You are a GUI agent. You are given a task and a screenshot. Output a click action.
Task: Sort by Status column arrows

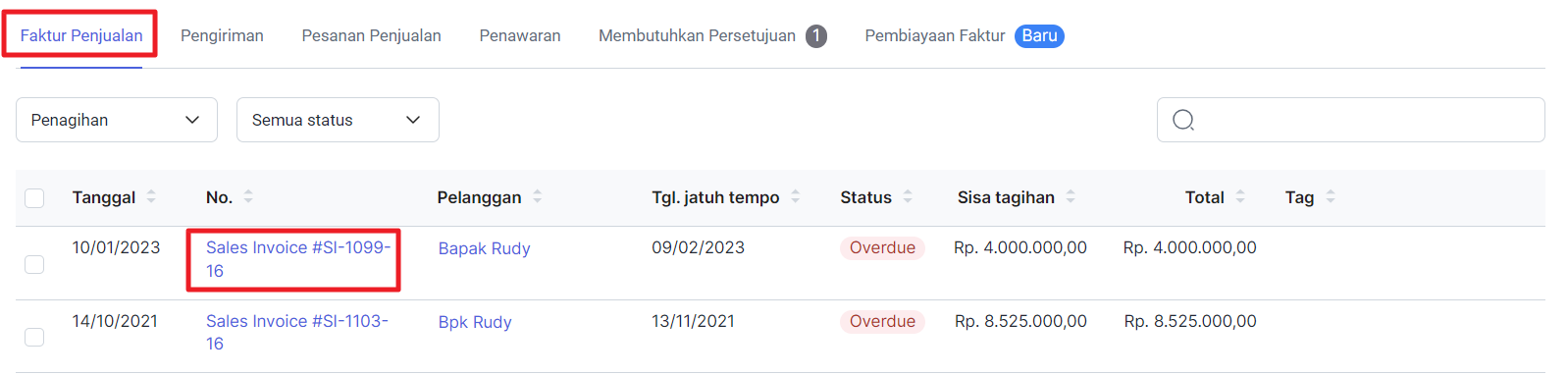click(x=908, y=197)
